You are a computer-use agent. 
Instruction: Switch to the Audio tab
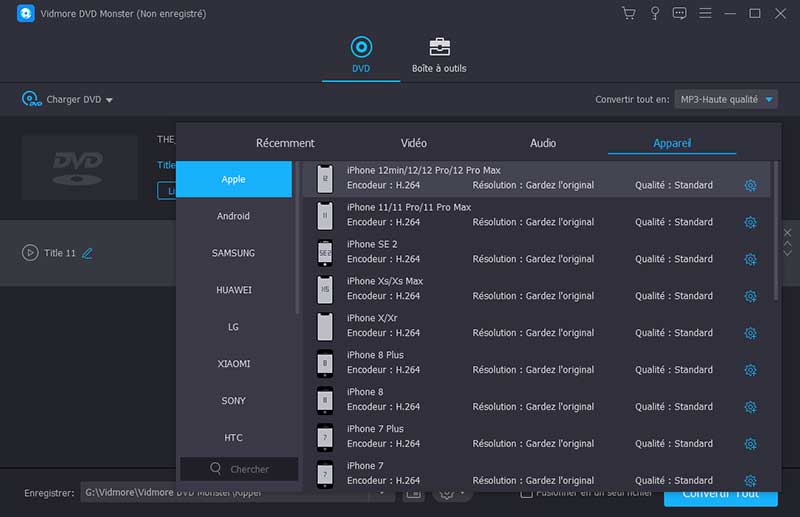543,143
